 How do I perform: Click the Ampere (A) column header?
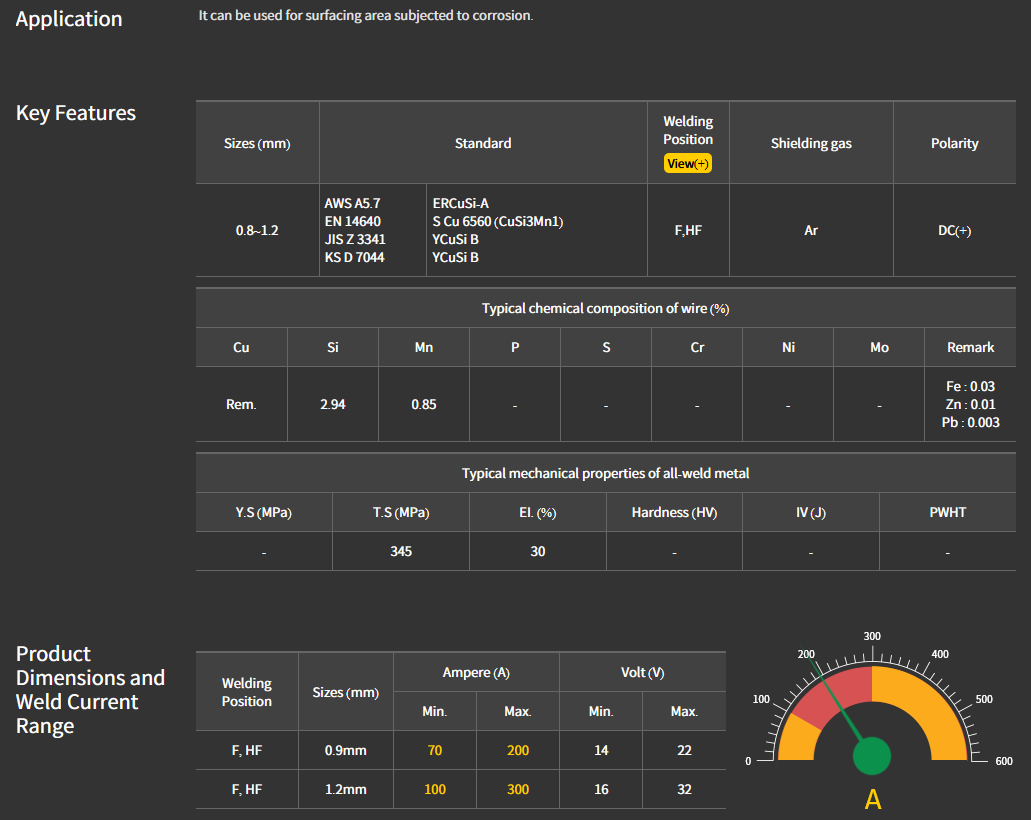476,672
